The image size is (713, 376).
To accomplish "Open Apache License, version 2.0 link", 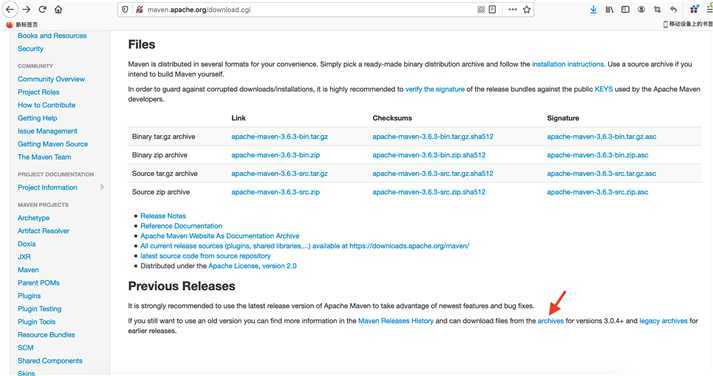I will (x=252, y=266).
